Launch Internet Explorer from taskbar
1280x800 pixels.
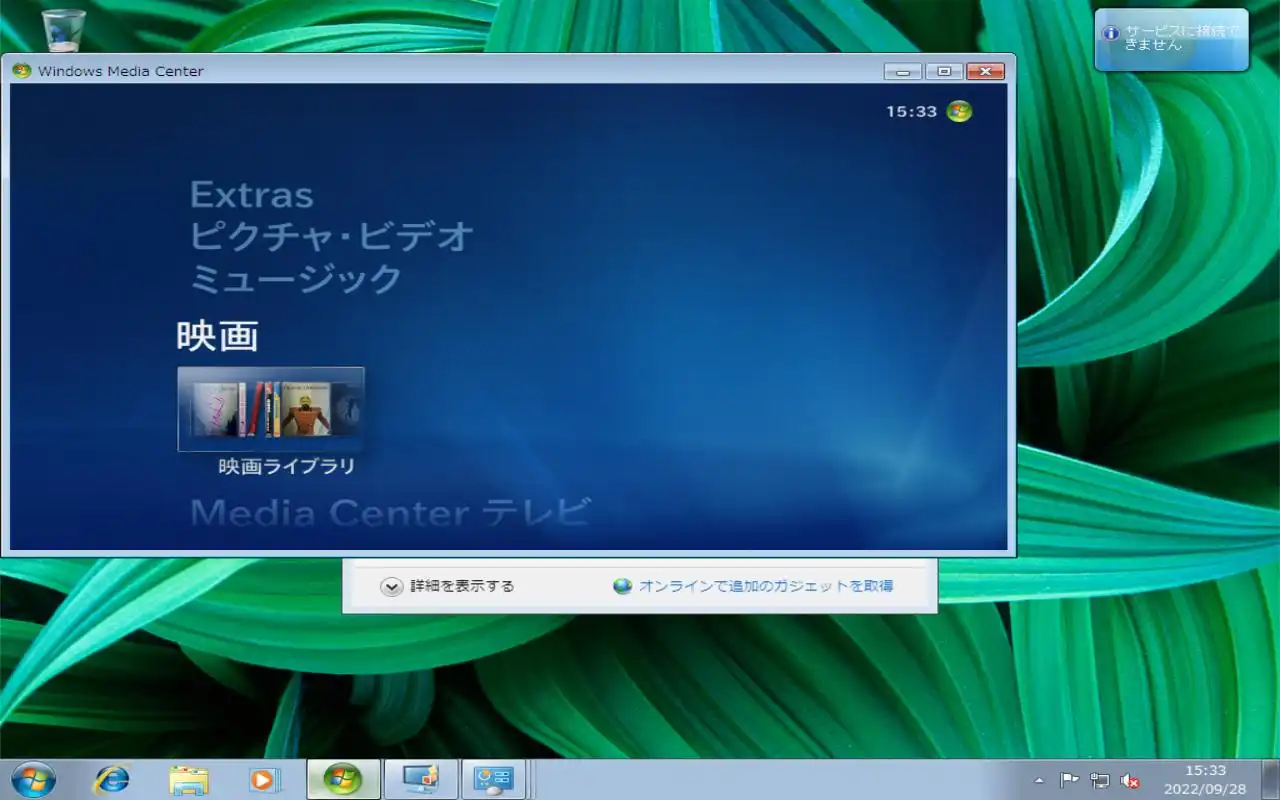point(111,780)
